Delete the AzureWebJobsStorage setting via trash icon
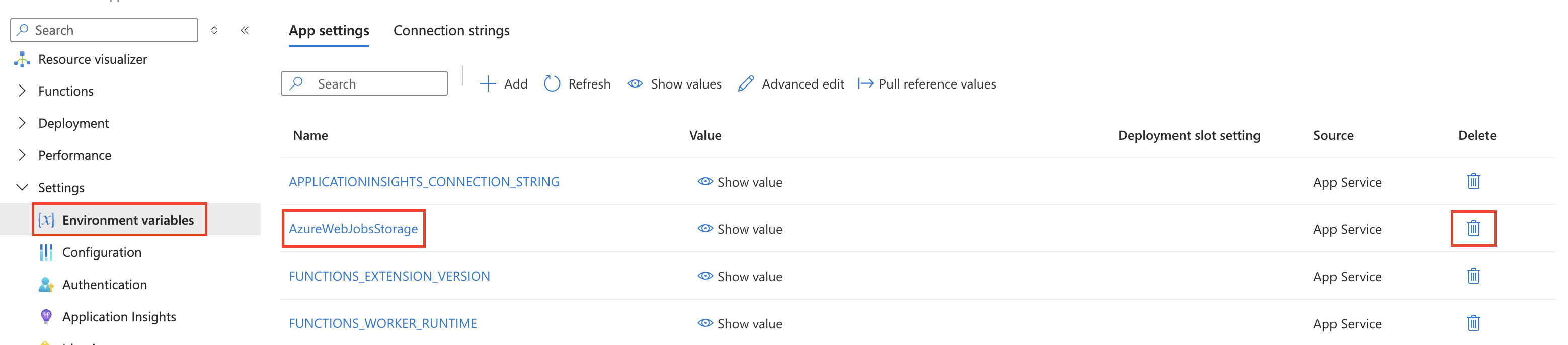The height and width of the screenshot is (345, 1568). 1473,229
